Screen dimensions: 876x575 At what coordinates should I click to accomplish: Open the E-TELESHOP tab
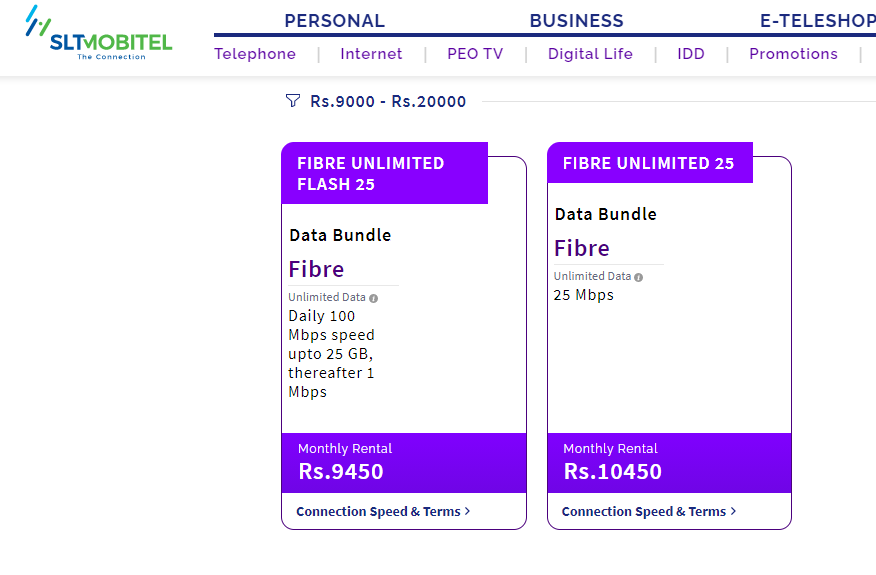(818, 21)
